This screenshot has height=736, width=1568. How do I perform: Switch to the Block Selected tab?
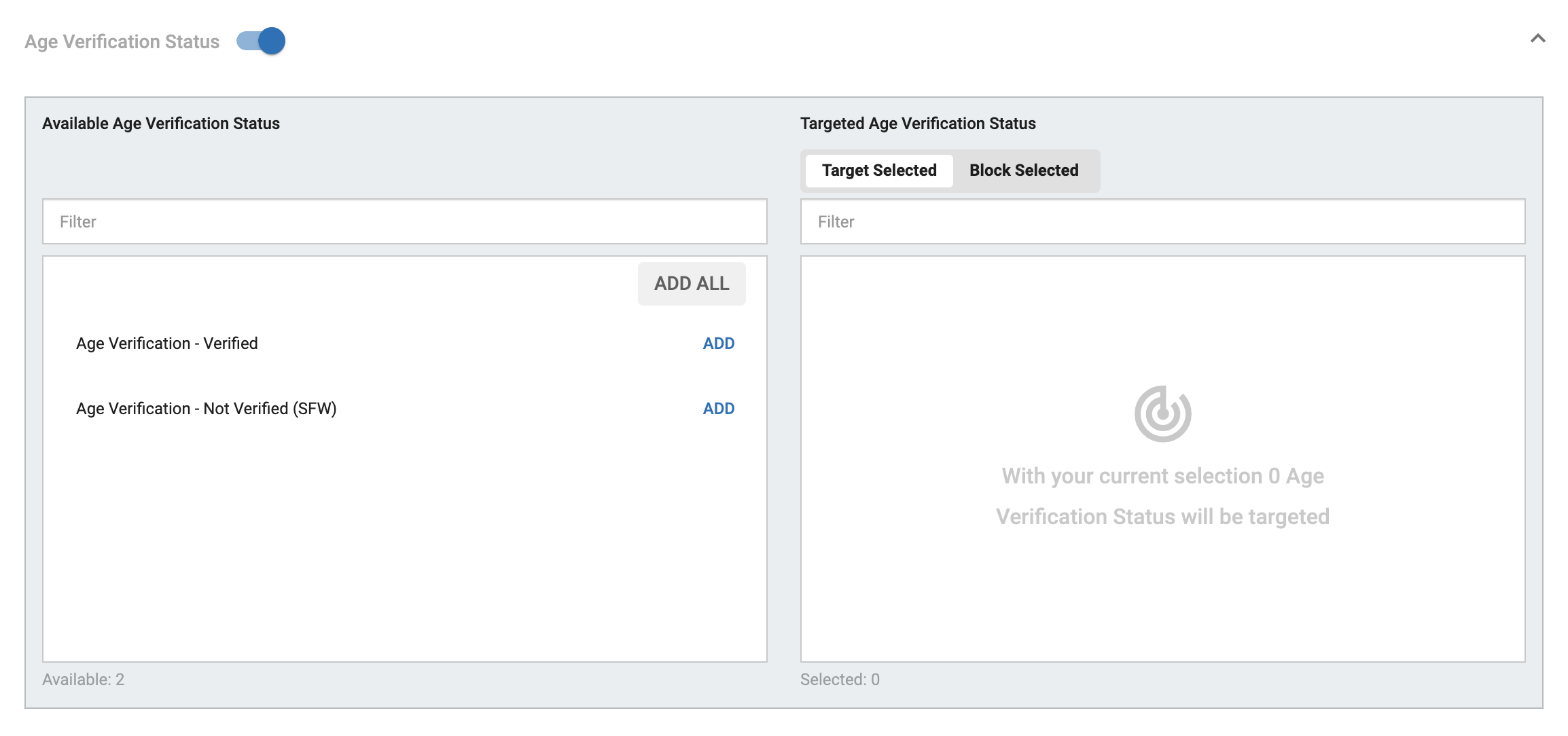pos(1024,170)
